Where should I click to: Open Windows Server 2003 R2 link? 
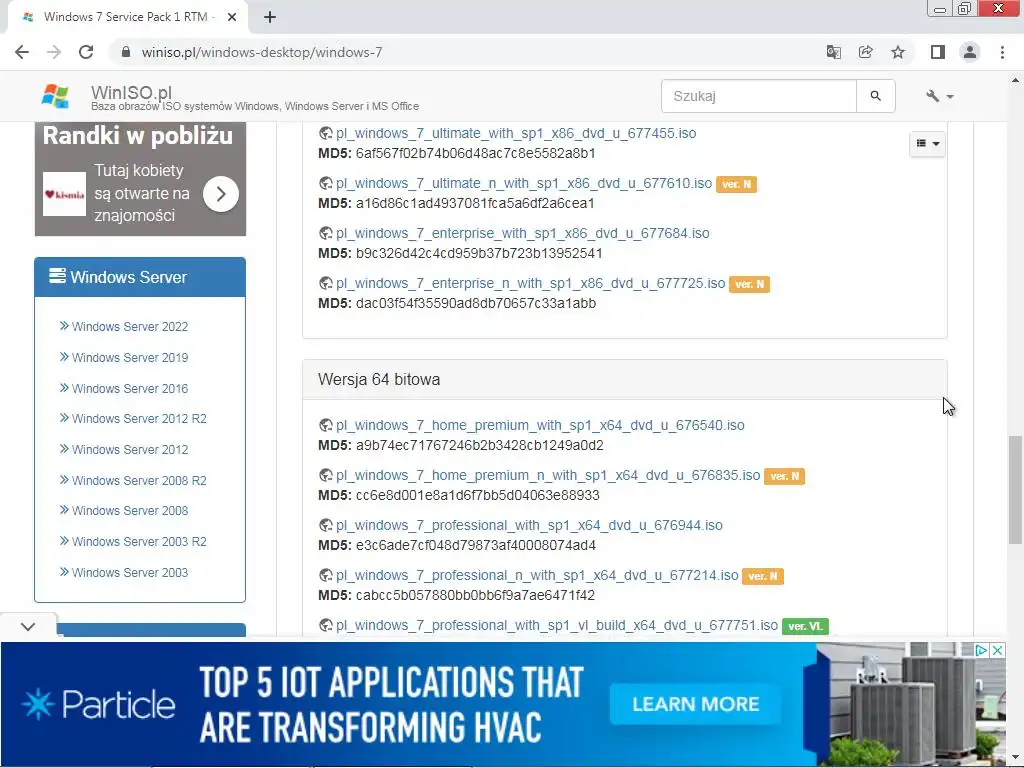pos(138,541)
